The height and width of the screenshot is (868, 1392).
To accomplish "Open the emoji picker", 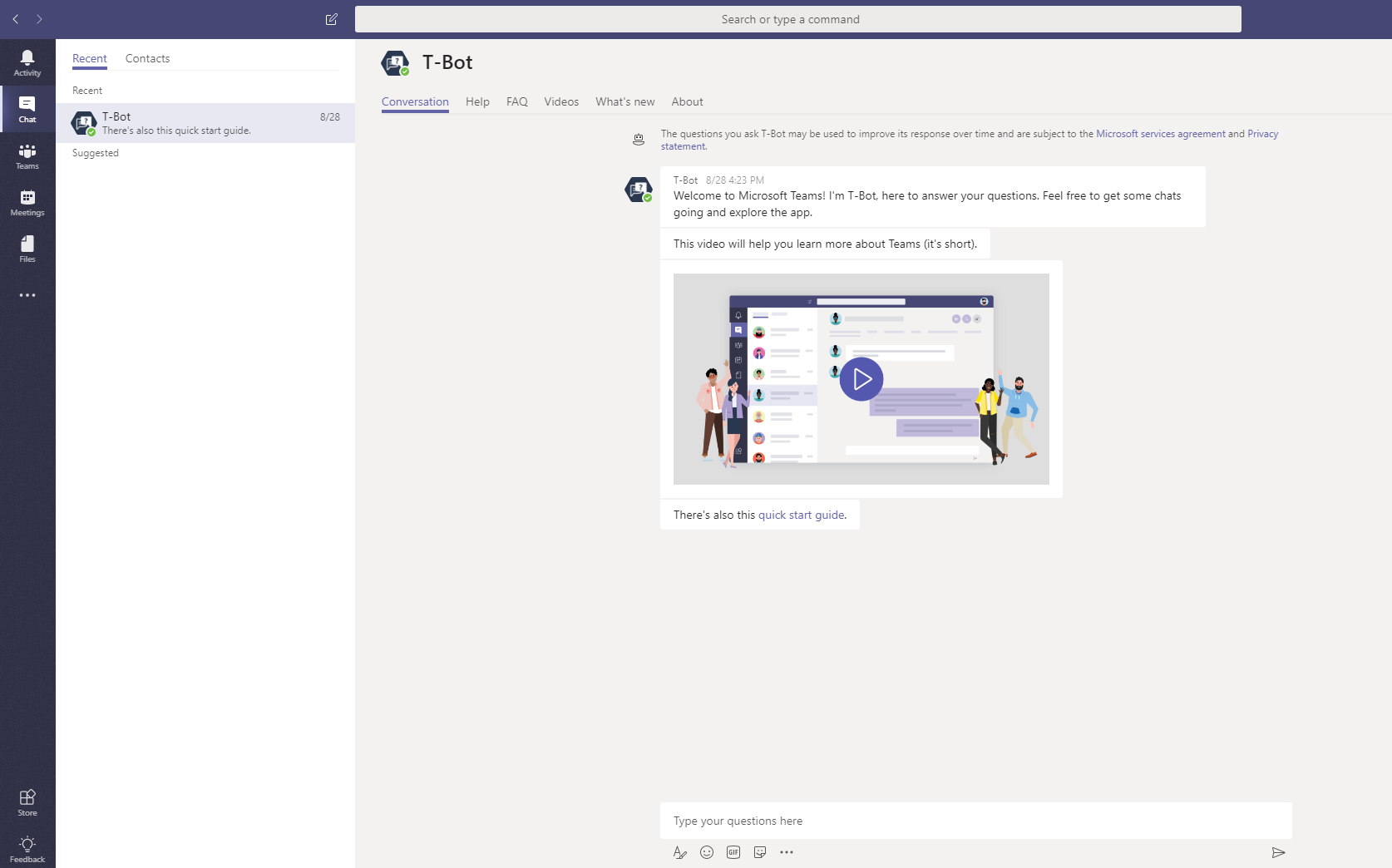I will pos(707,852).
